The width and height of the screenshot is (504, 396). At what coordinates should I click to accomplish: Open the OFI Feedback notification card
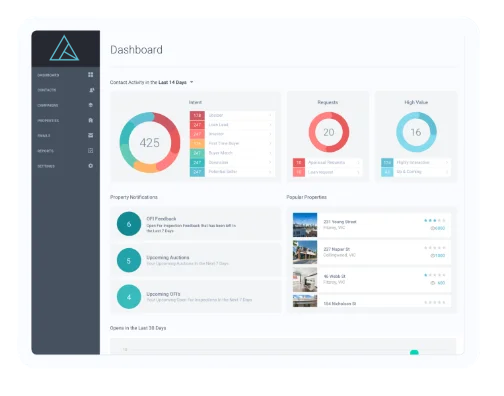click(x=196, y=224)
